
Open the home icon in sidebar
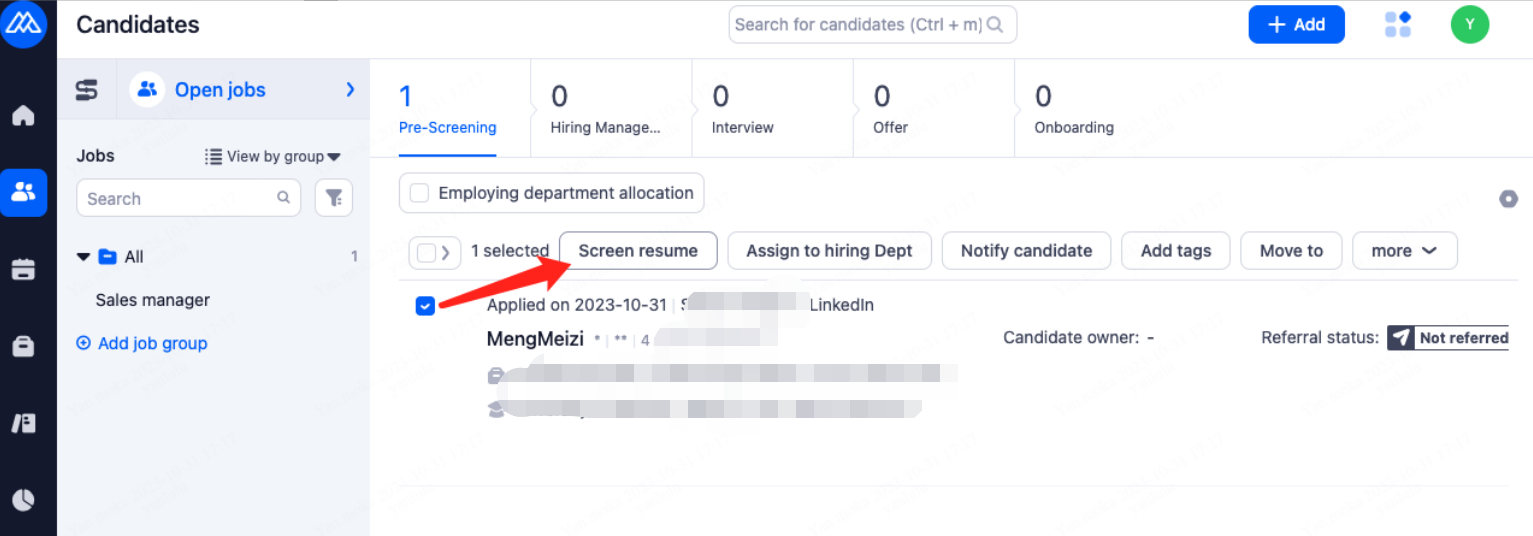pyautogui.click(x=23, y=116)
